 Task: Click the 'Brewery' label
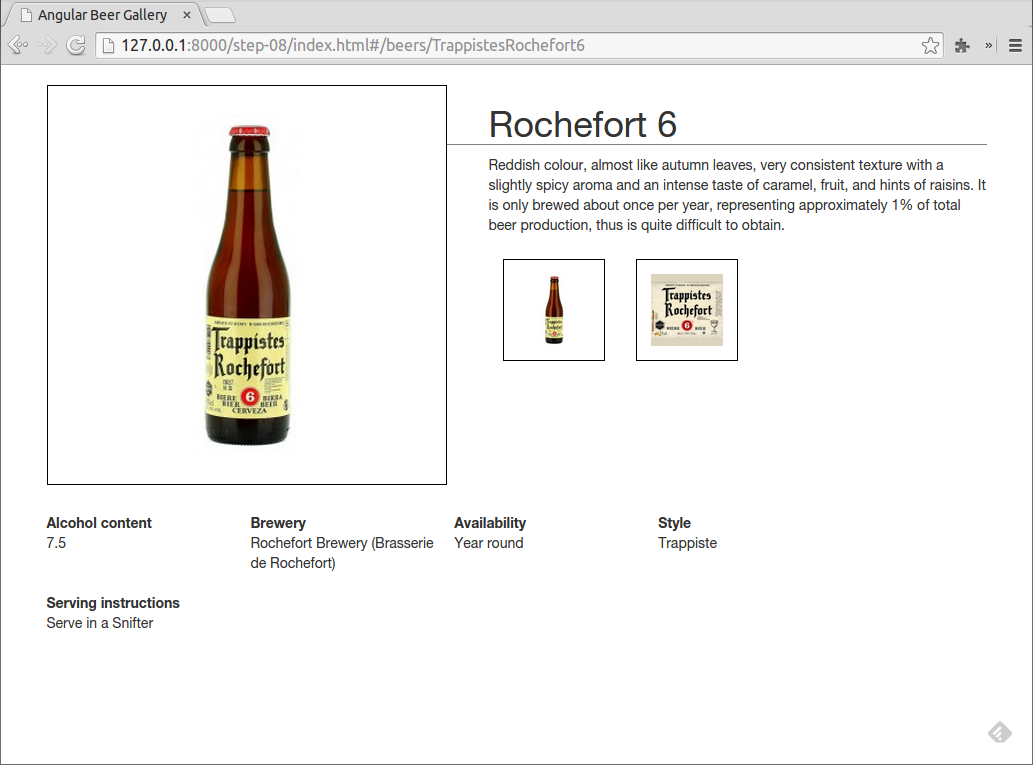(x=278, y=523)
